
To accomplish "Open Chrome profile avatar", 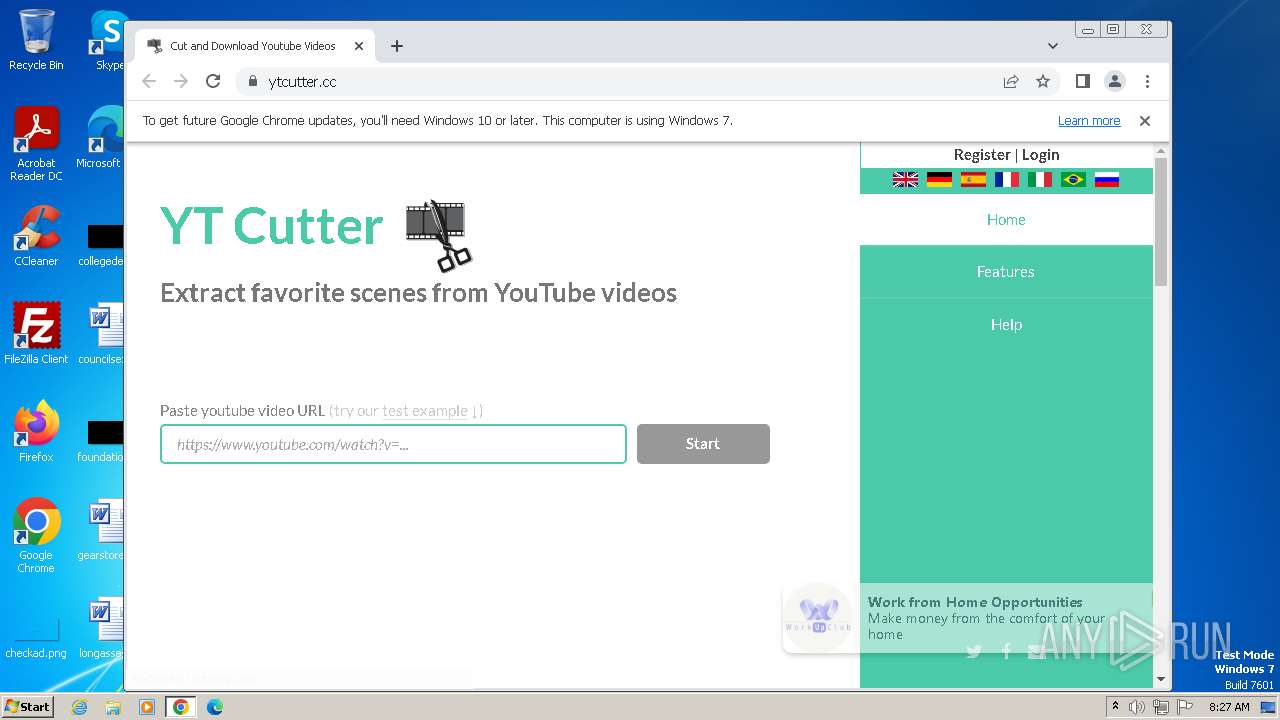I will pos(1115,82).
